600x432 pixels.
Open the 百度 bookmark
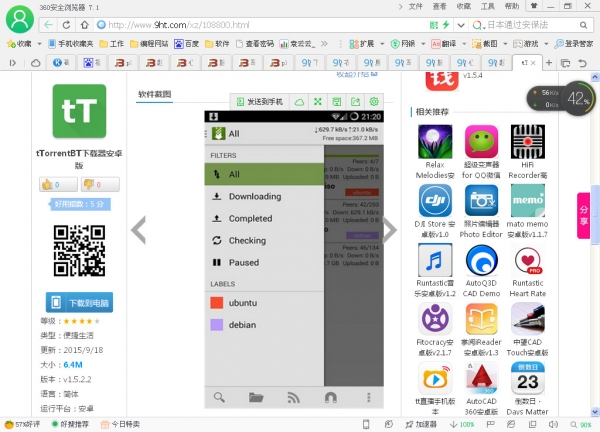tap(187, 44)
